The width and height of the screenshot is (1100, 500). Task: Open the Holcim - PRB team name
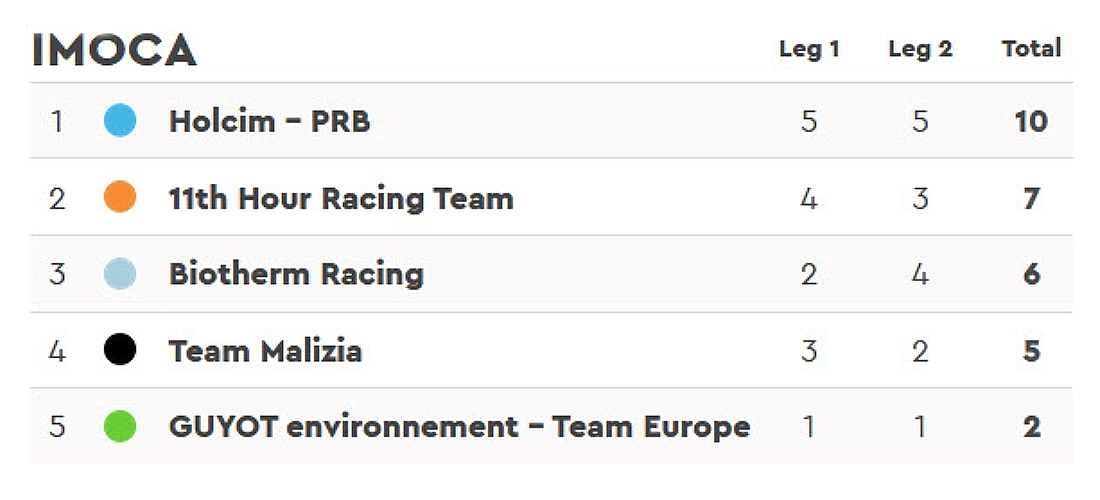(x=269, y=121)
